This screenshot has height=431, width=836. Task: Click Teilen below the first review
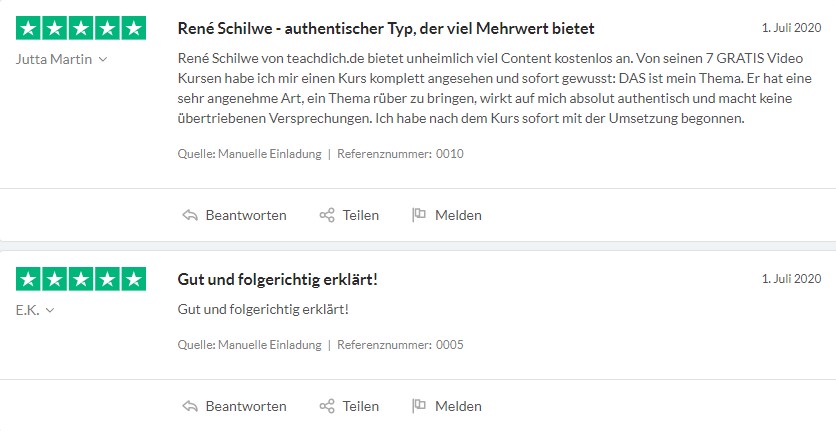point(360,215)
